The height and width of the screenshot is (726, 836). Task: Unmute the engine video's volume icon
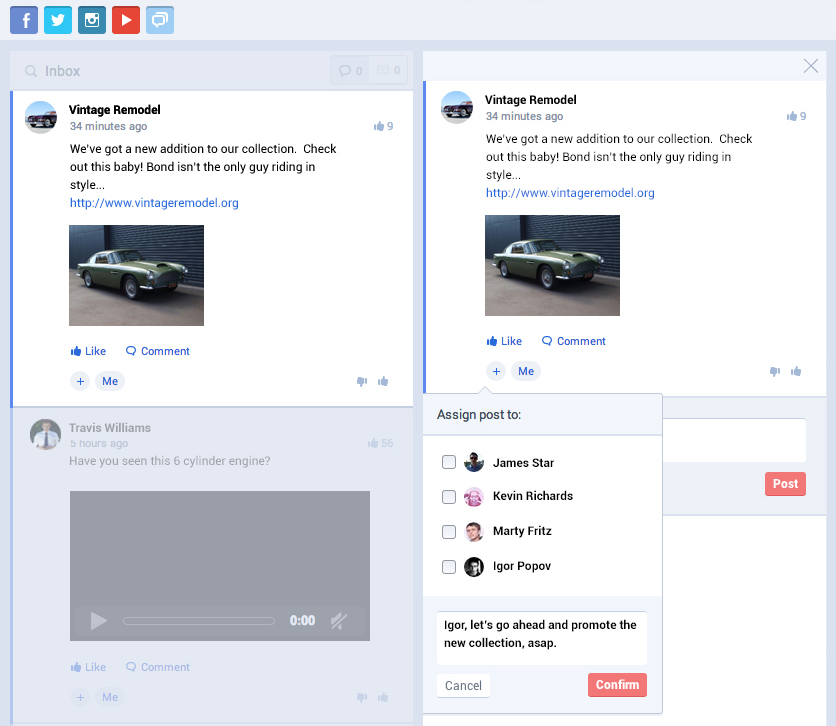point(338,620)
